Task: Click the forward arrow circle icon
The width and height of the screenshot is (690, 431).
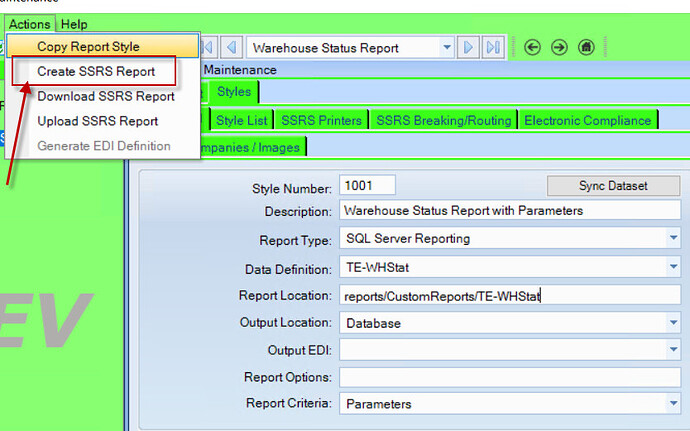Action: (x=559, y=47)
